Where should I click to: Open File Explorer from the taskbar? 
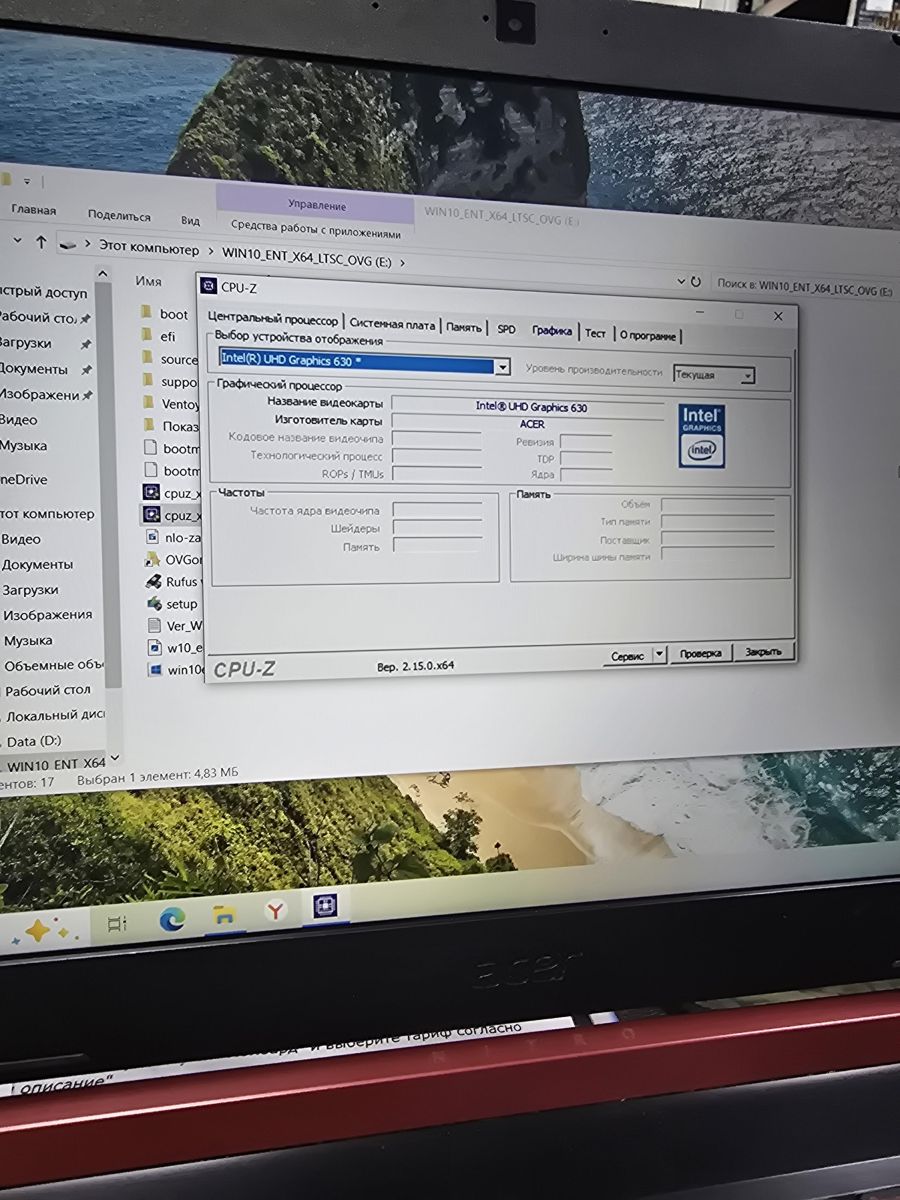224,915
